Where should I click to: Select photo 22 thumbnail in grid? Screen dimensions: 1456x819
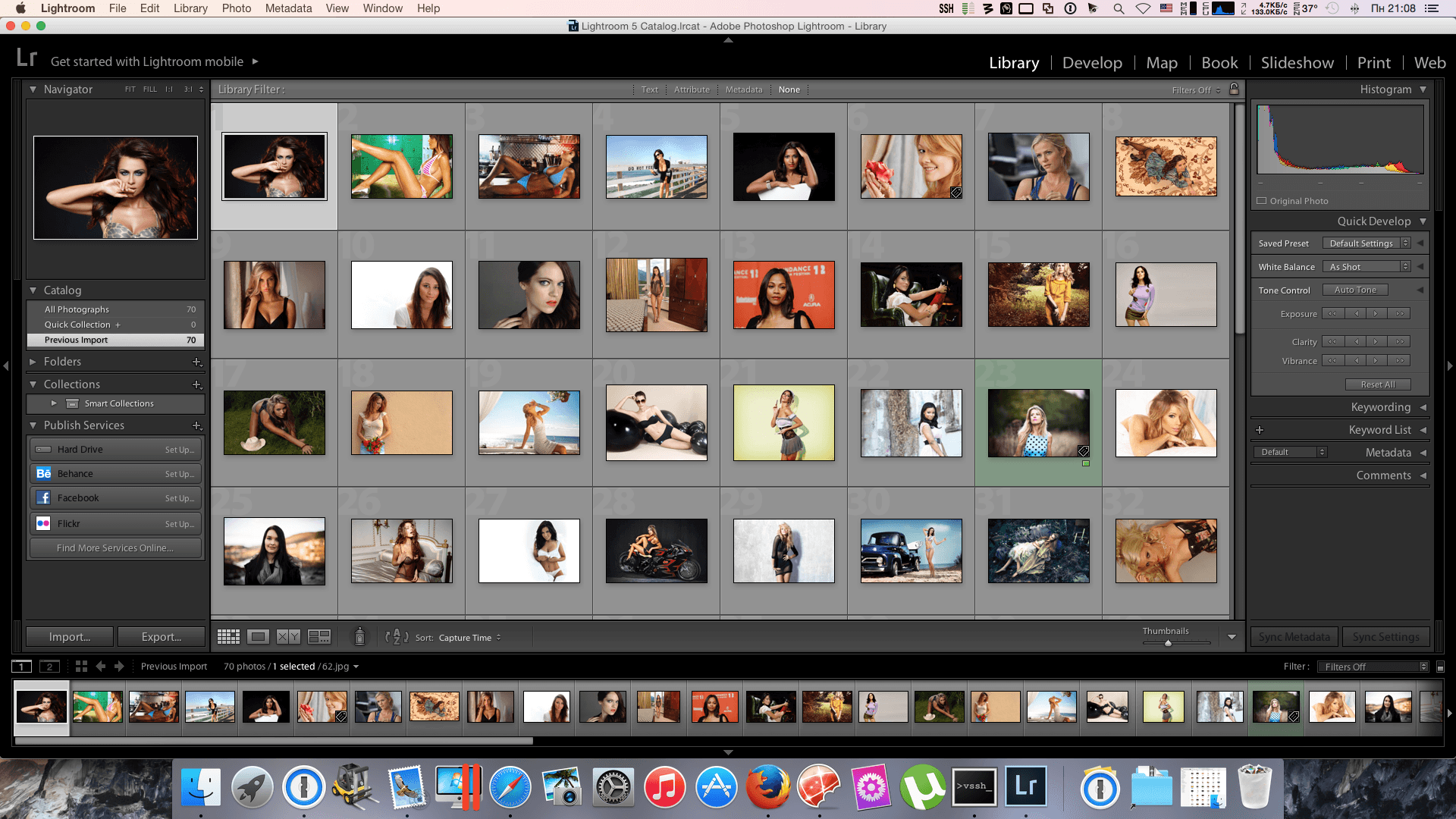[x=911, y=423]
